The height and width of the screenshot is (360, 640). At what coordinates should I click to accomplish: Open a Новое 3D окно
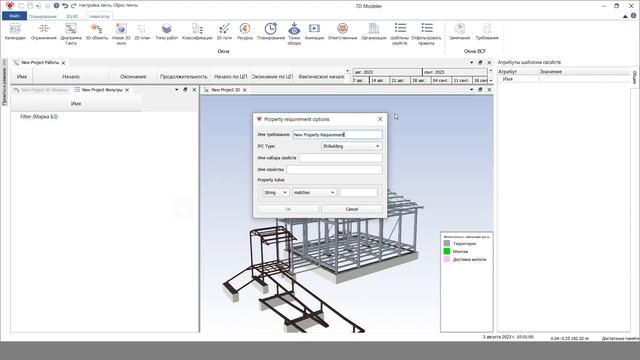pos(121,33)
